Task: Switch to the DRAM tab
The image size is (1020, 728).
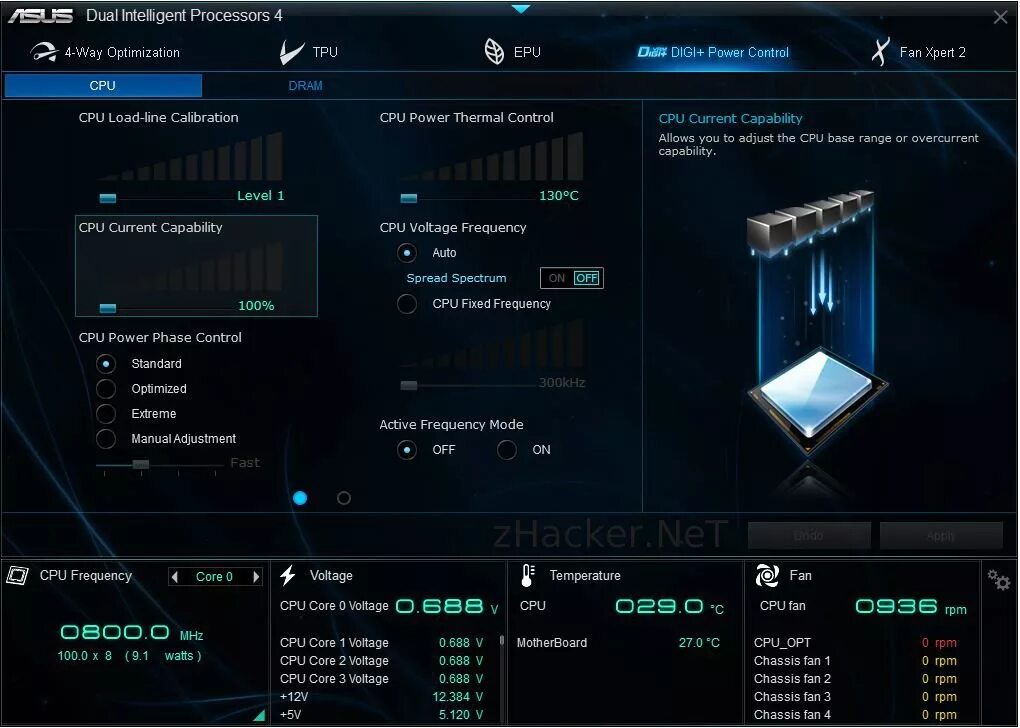Action: (x=305, y=85)
